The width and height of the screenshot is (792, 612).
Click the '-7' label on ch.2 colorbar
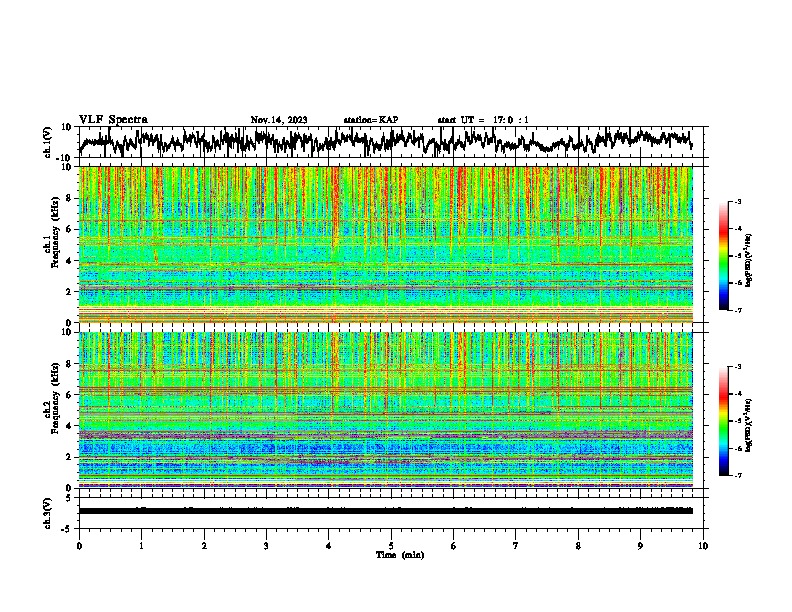(738, 475)
